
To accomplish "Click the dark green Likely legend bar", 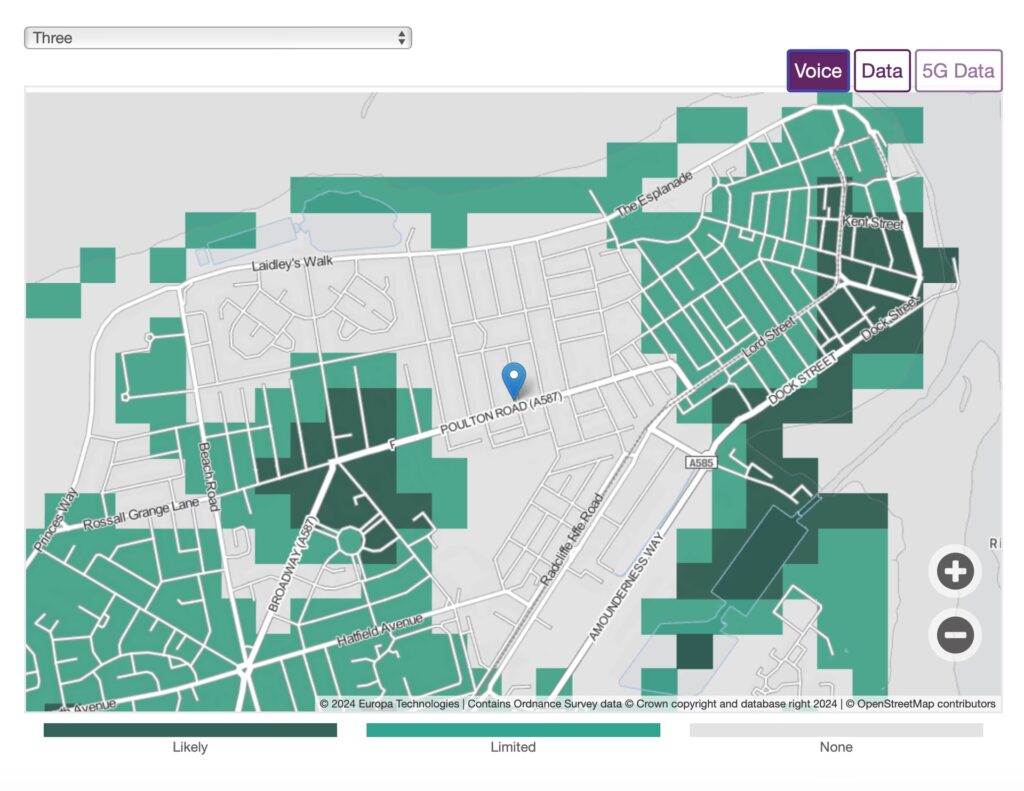I will point(190,730).
